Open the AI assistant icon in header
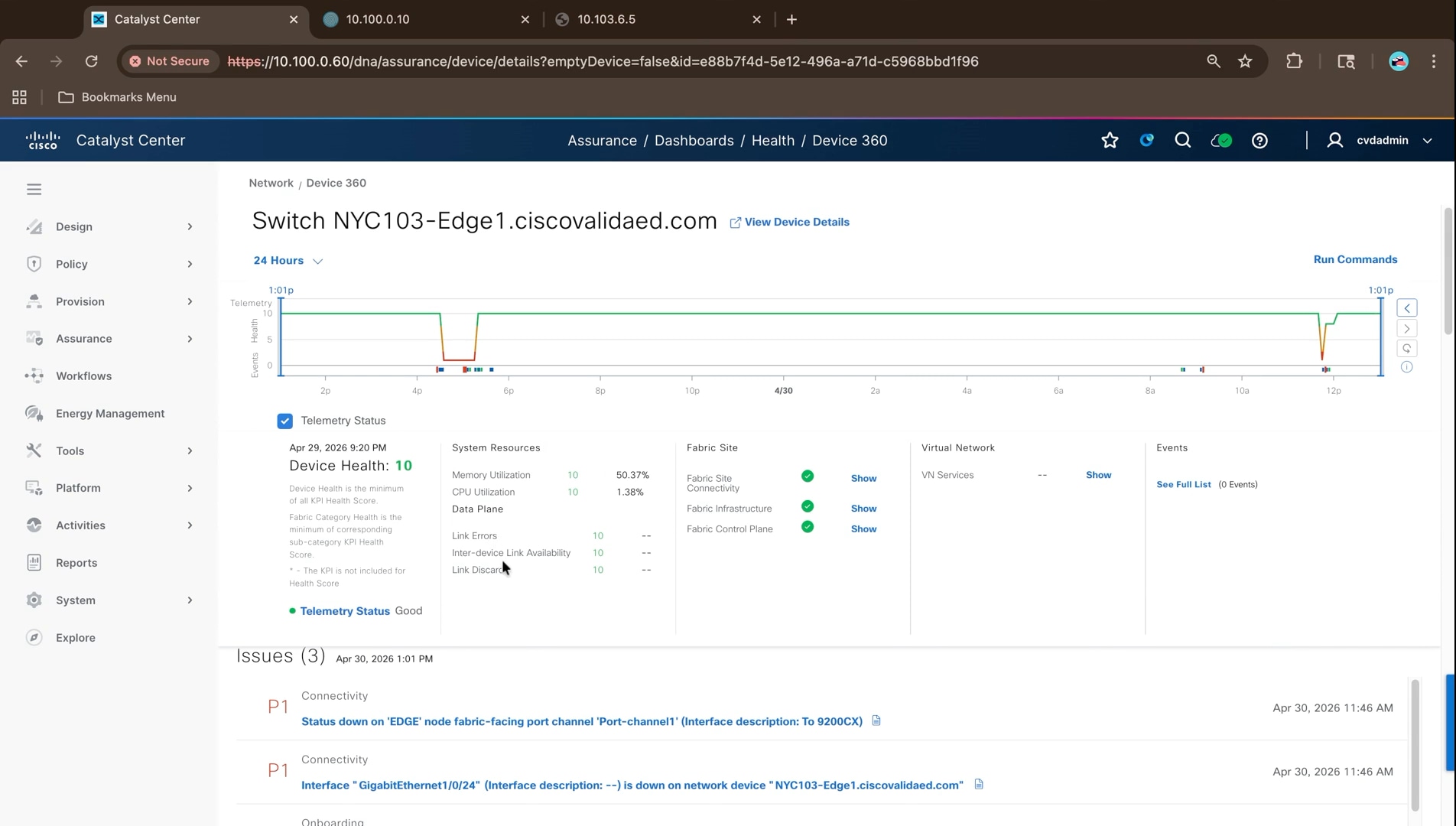This screenshot has width=1456, height=826. coord(1146,140)
